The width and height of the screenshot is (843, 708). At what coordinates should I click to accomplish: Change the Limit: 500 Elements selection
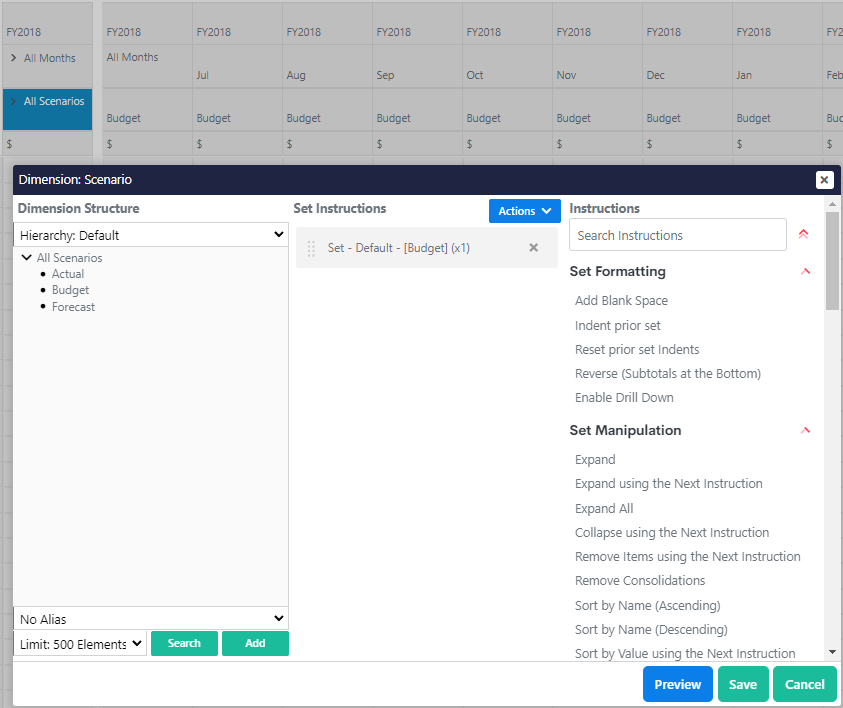click(79, 644)
